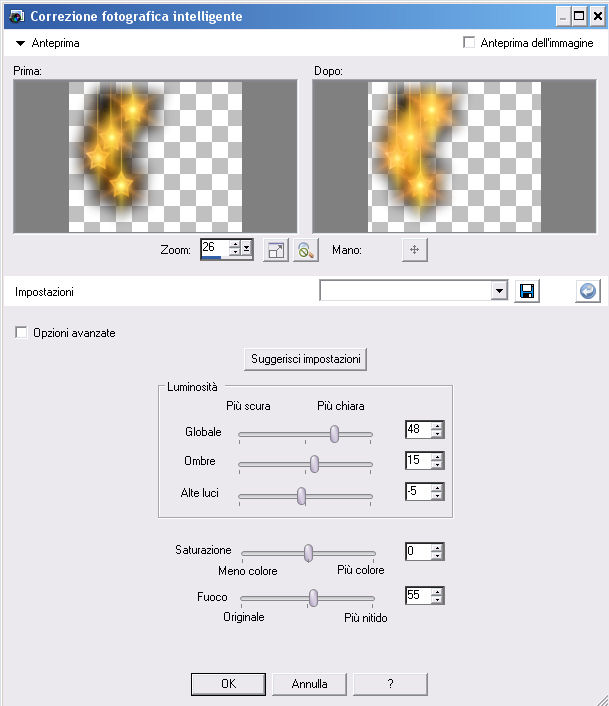The width and height of the screenshot is (609, 706).
Task: Click the Saturazione slider handle
Action: coord(308,552)
